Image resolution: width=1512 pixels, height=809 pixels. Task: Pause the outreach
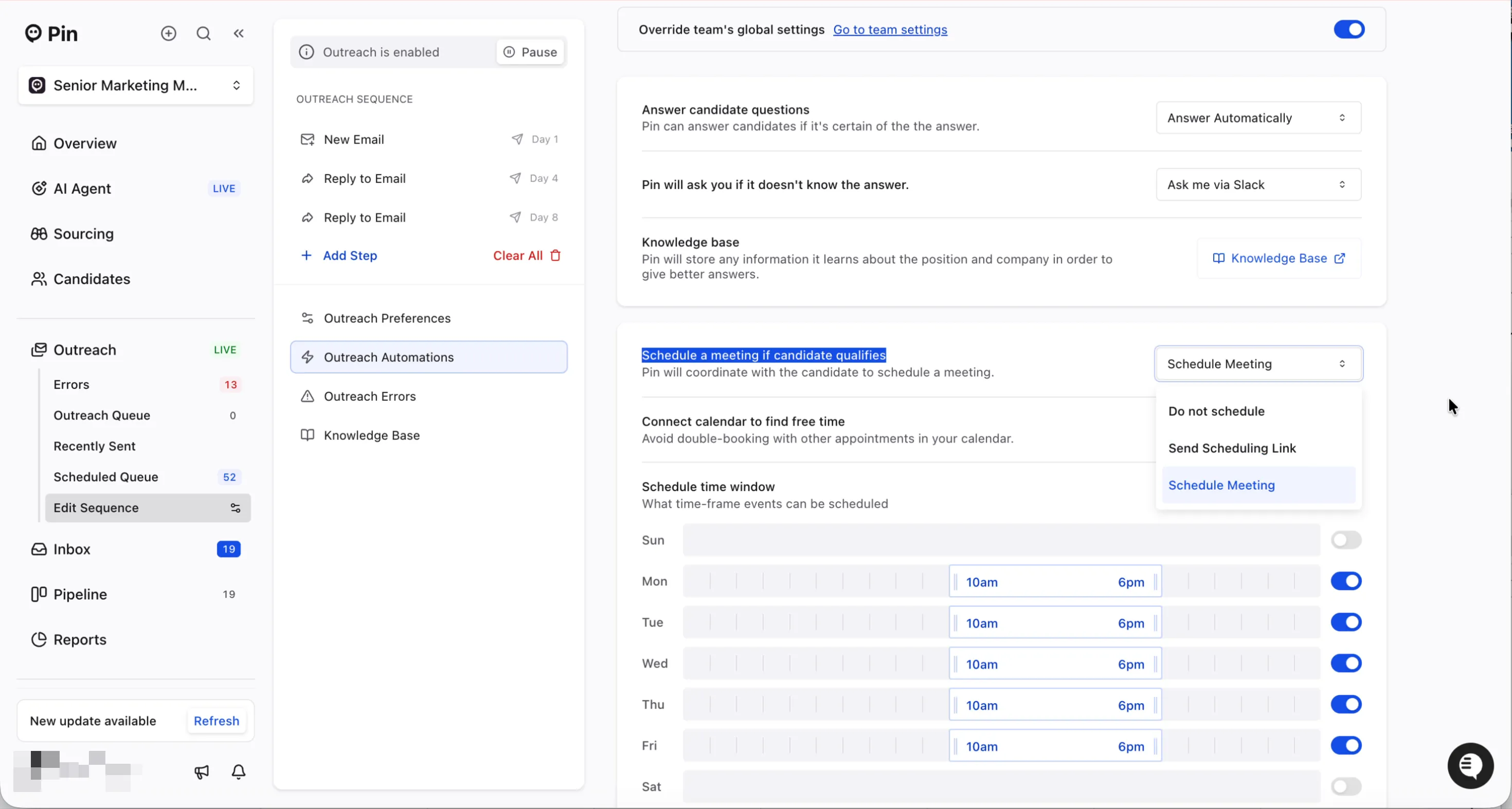pos(530,52)
